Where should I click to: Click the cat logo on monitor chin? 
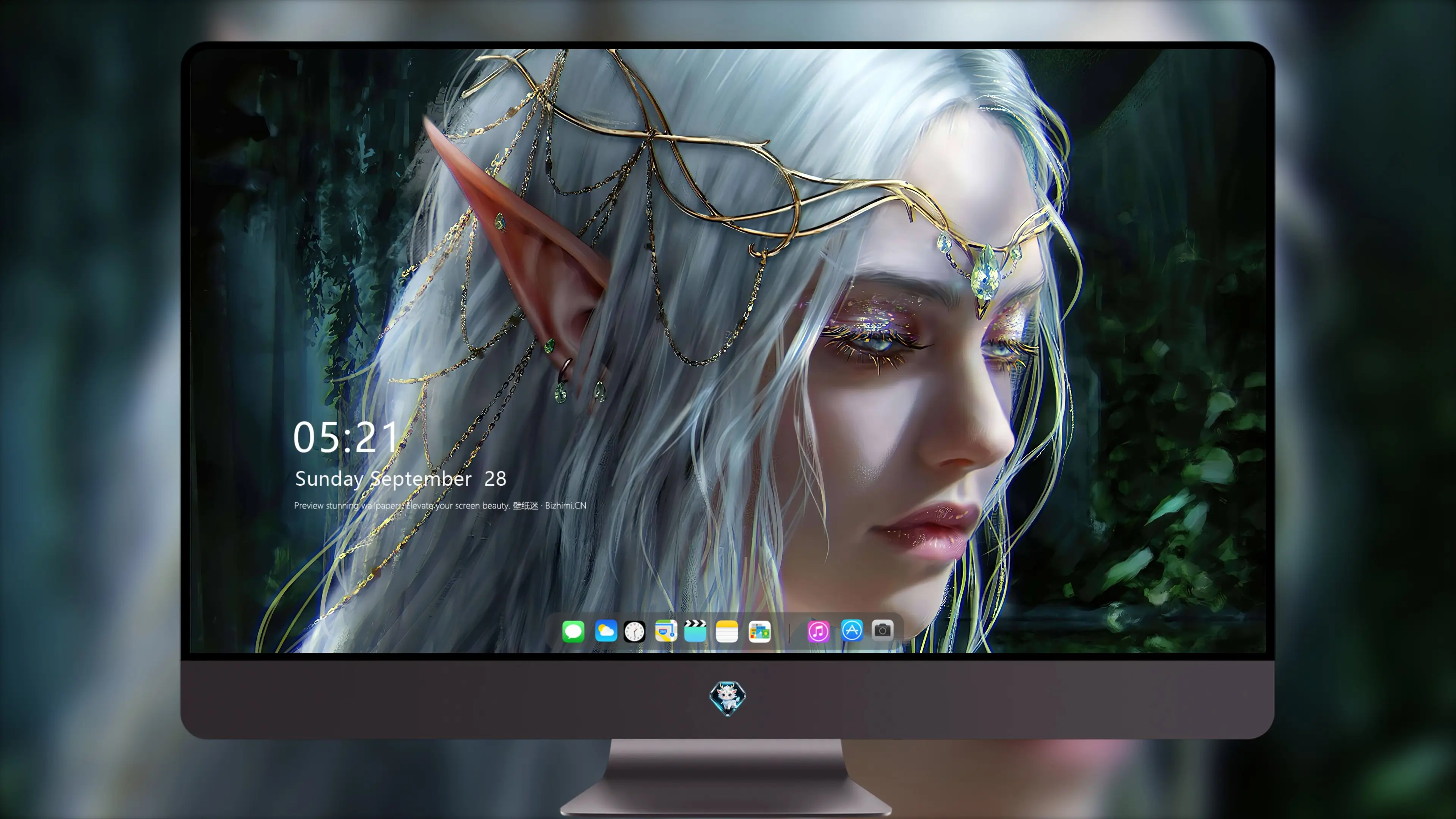tap(728, 698)
